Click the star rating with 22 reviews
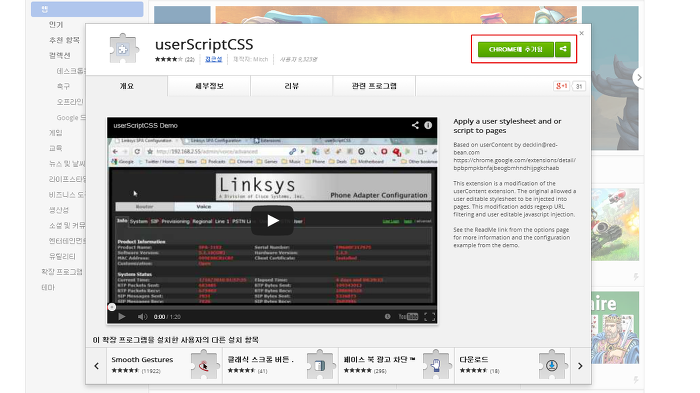The height and width of the screenshot is (393, 700). 175,59
